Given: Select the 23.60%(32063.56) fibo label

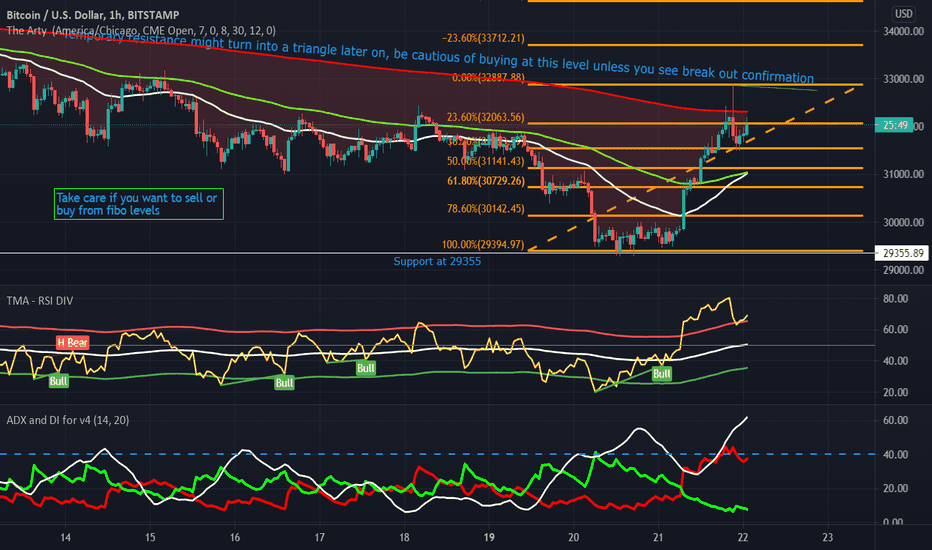Looking at the screenshot, I should (486, 117).
